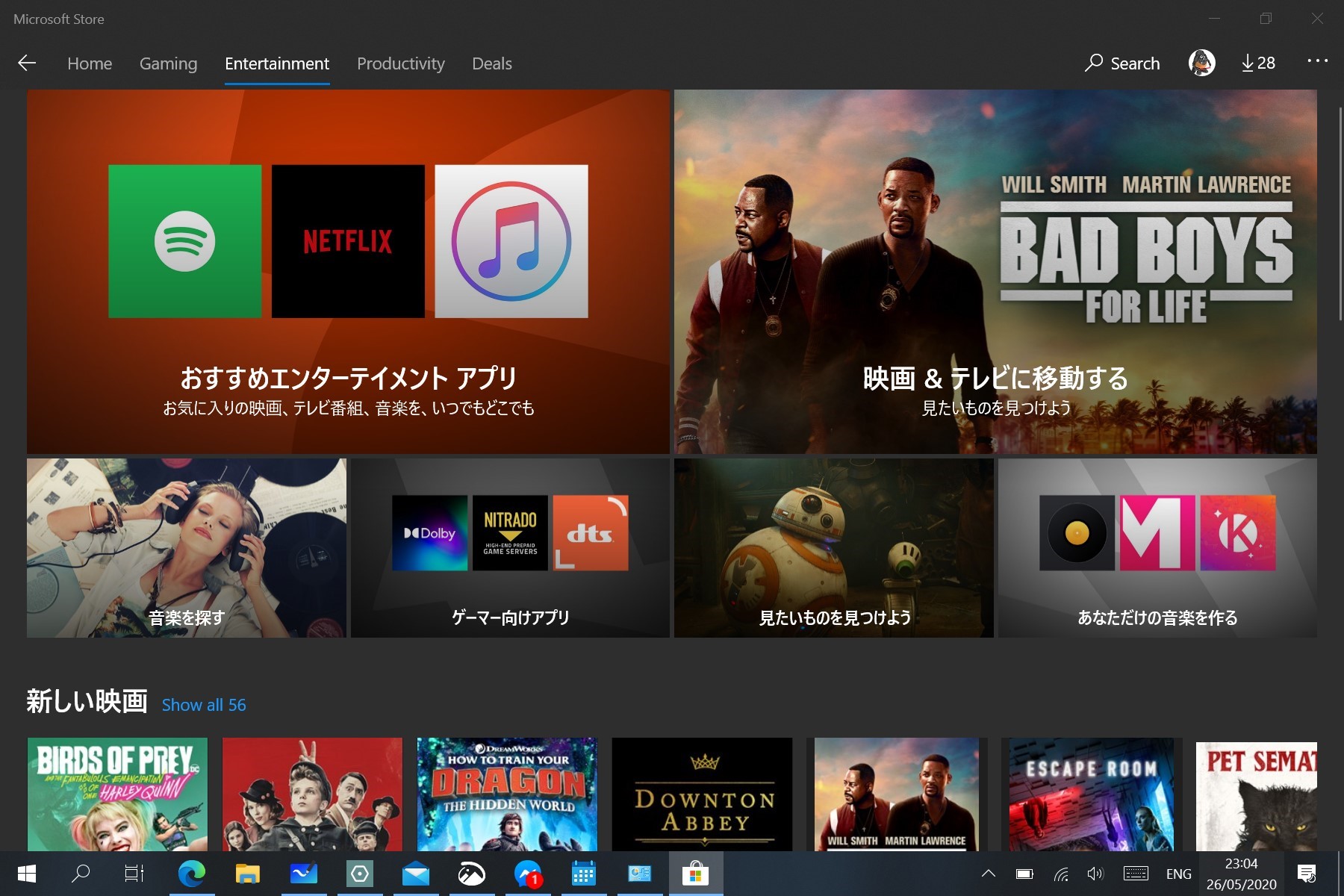Open the 音楽を探す music tile
The image size is (1344, 896).
(187, 548)
